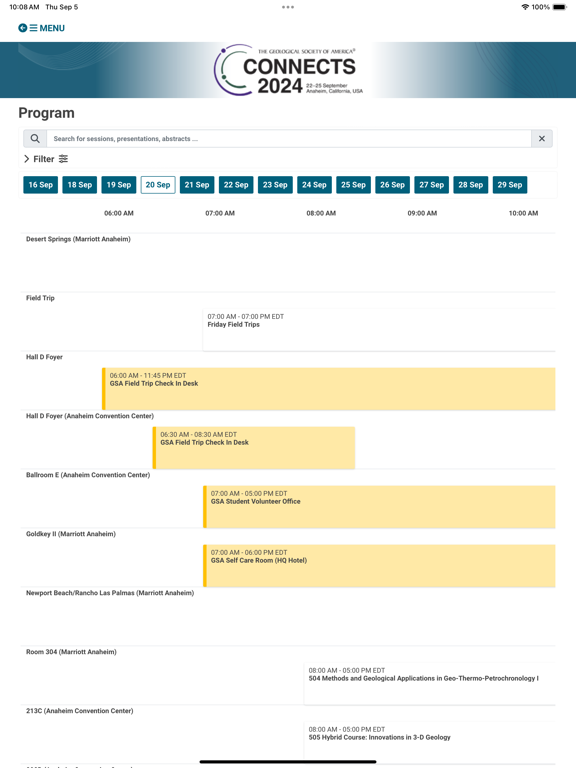The width and height of the screenshot is (576, 768).
Task: Click the 'Ballroom E (Anaheim Convention Center)' label
Action: 88,475
